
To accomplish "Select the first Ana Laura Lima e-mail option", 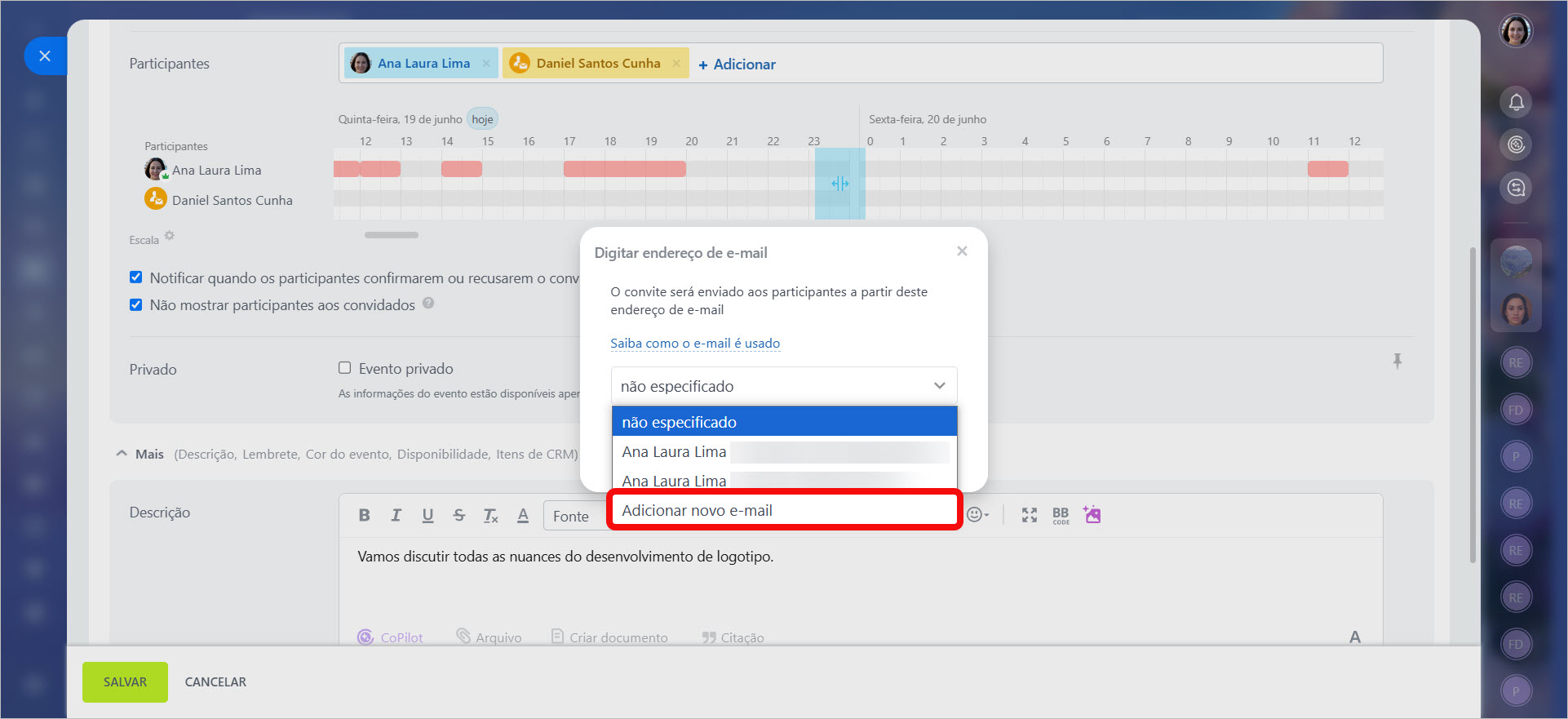I will click(784, 451).
